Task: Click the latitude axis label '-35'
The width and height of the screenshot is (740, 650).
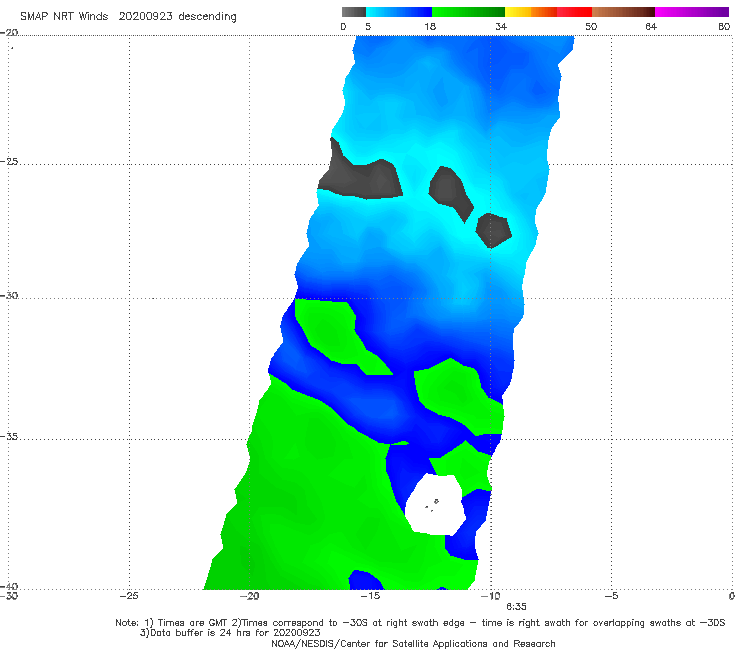Action: point(9,437)
